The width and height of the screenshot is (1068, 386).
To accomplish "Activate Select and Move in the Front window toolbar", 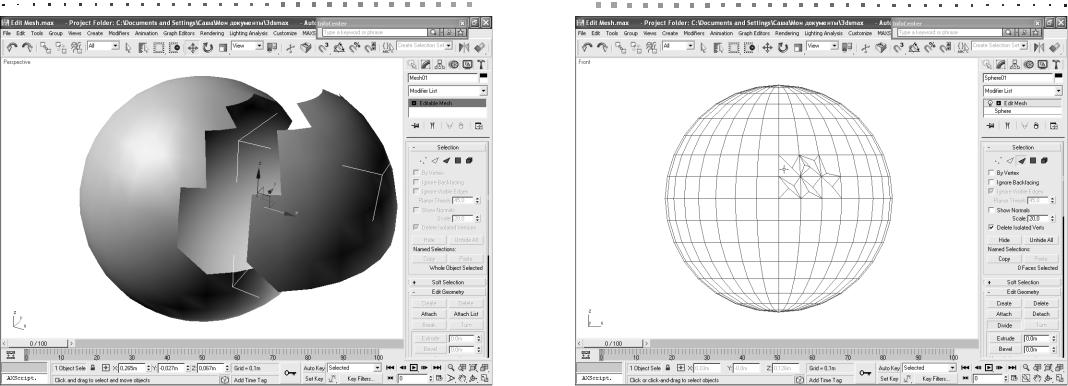I will 767,47.
